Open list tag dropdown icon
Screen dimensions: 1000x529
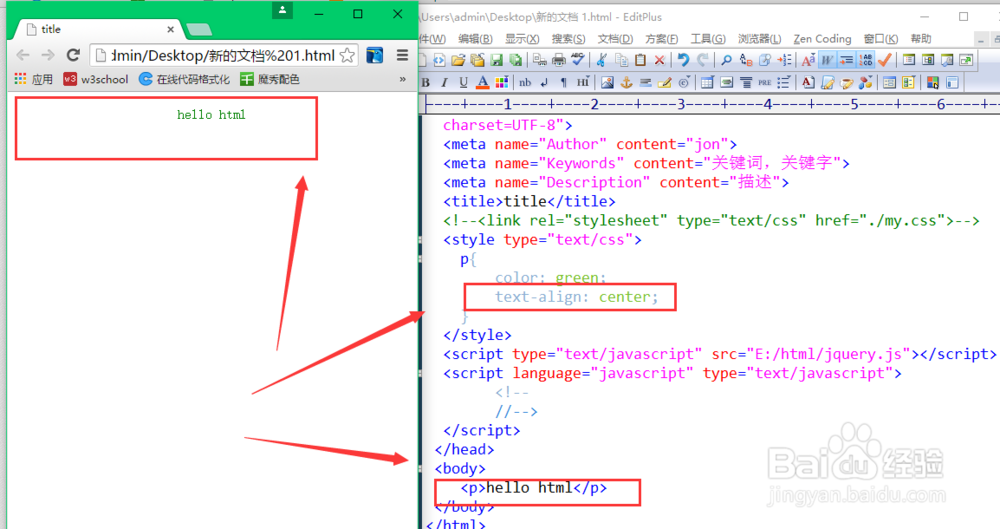pyautogui.click(x=784, y=82)
